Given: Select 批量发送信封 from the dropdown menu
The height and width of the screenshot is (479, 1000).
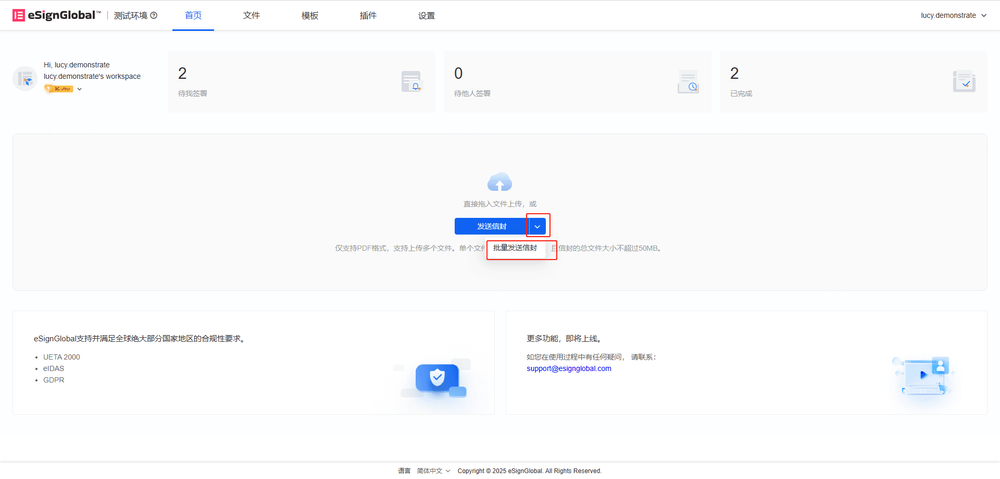Looking at the screenshot, I should (516, 248).
